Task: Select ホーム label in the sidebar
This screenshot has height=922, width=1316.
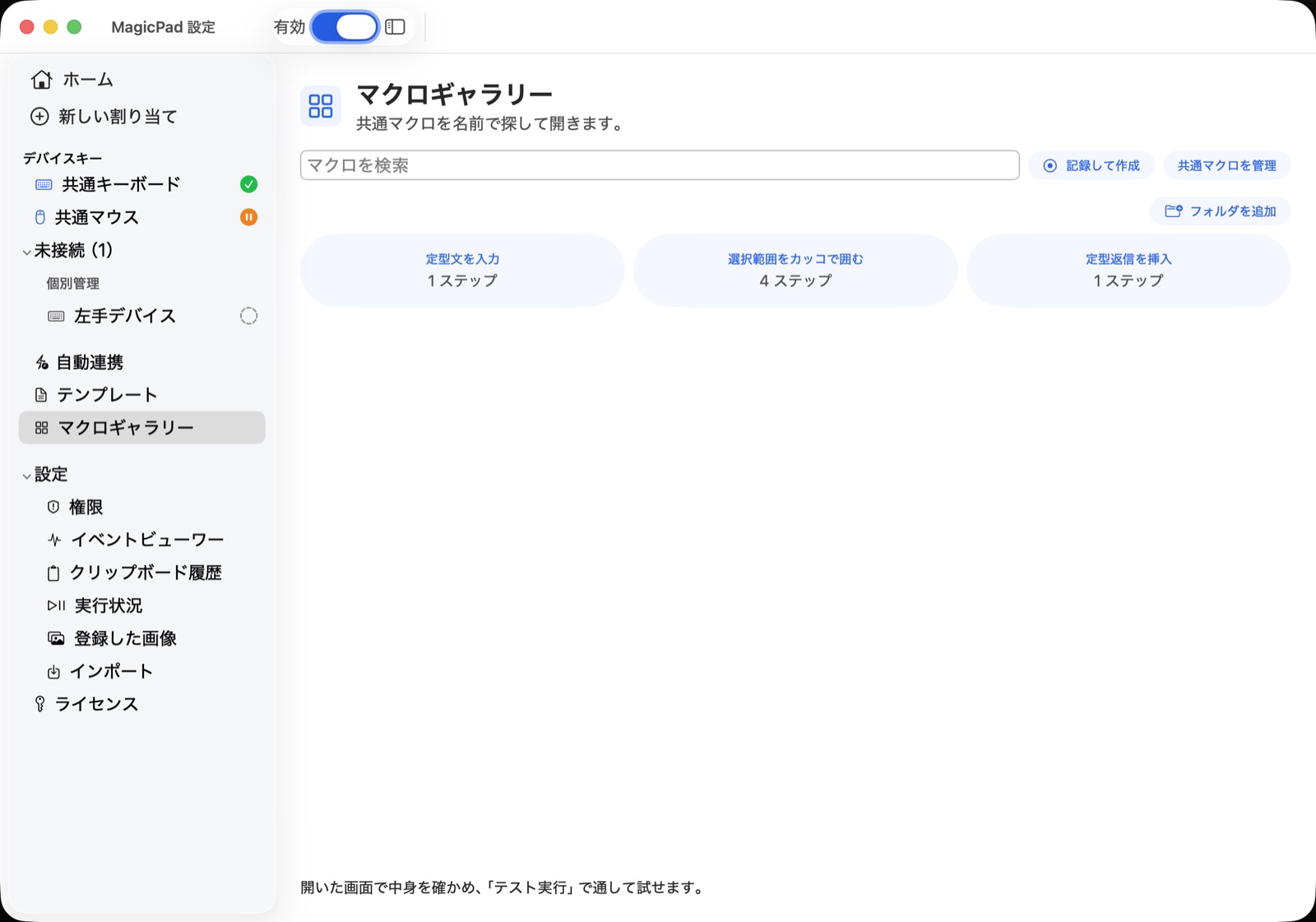Action: coord(88,80)
